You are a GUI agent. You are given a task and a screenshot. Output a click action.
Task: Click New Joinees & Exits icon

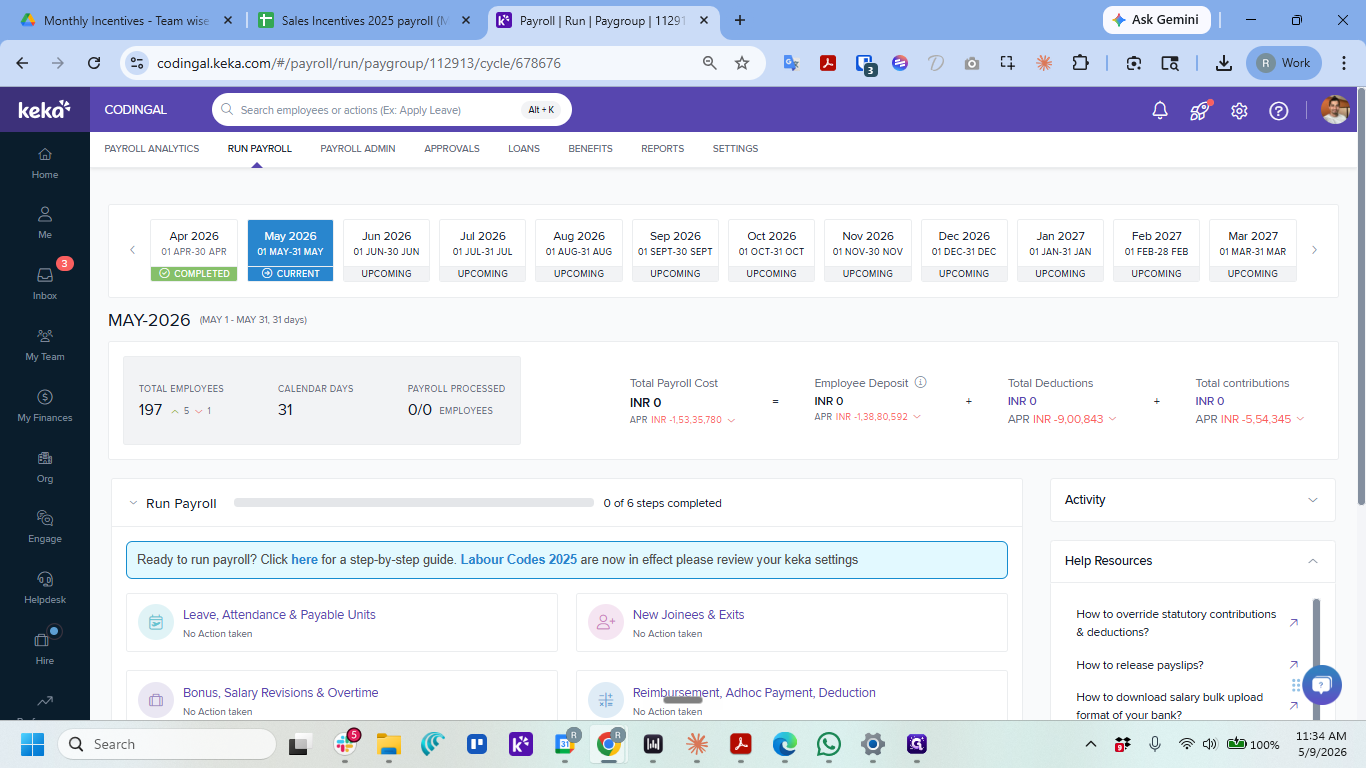coord(606,622)
